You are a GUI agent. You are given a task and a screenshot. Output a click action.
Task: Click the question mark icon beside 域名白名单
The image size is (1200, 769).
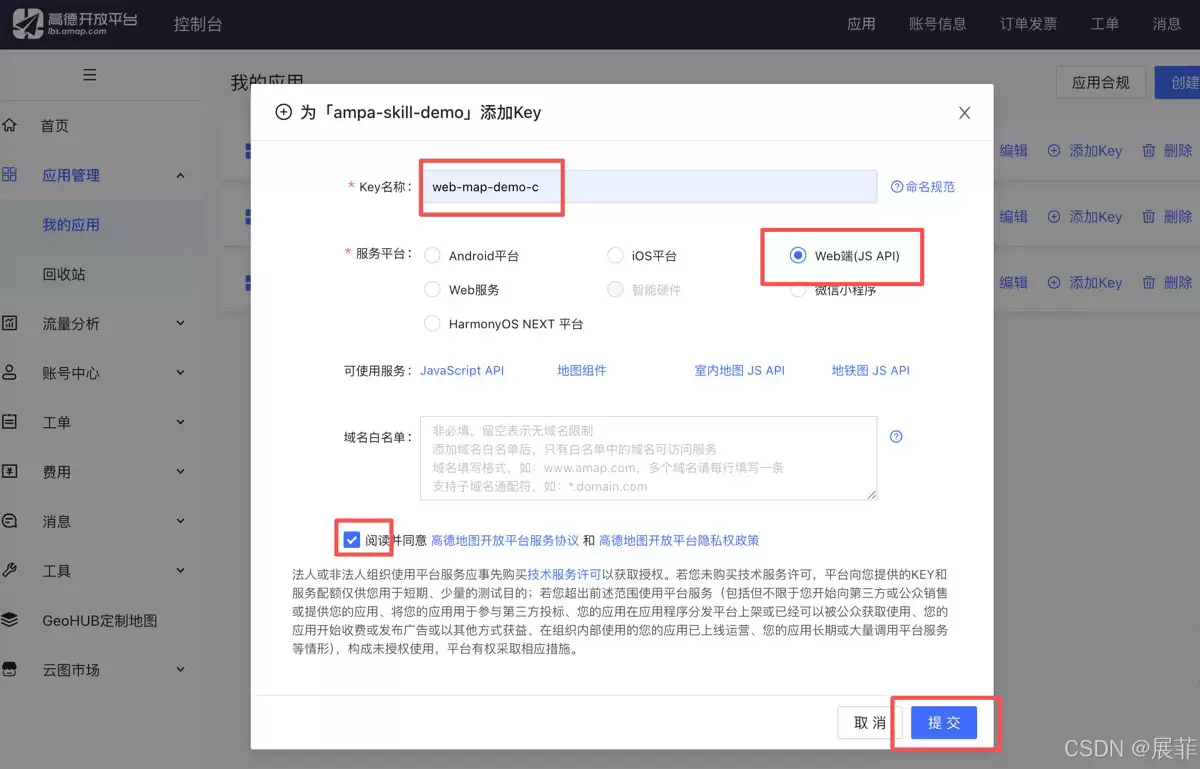(896, 436)
